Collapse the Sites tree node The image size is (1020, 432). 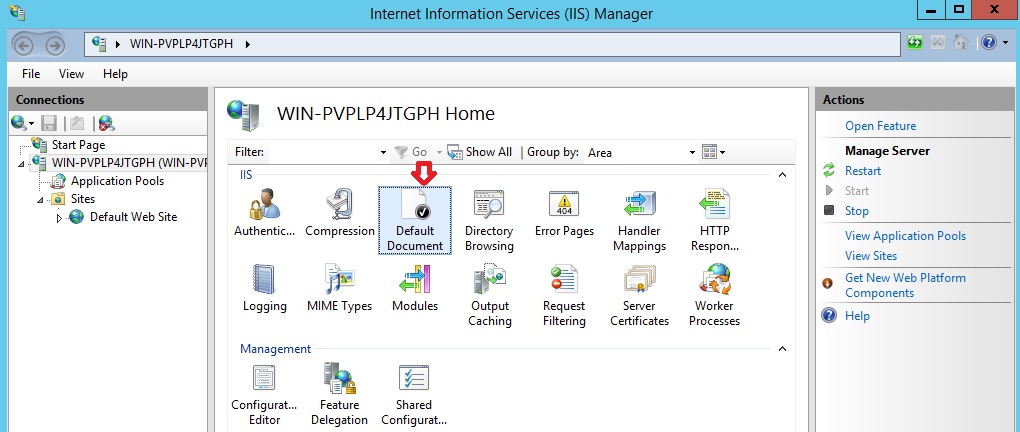(40, 200)
